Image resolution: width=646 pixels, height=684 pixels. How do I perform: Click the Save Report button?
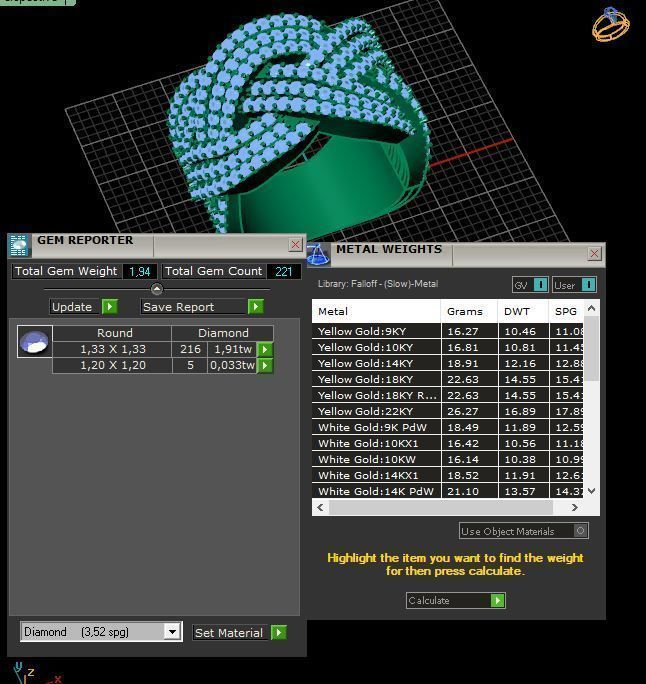[202, 307]
